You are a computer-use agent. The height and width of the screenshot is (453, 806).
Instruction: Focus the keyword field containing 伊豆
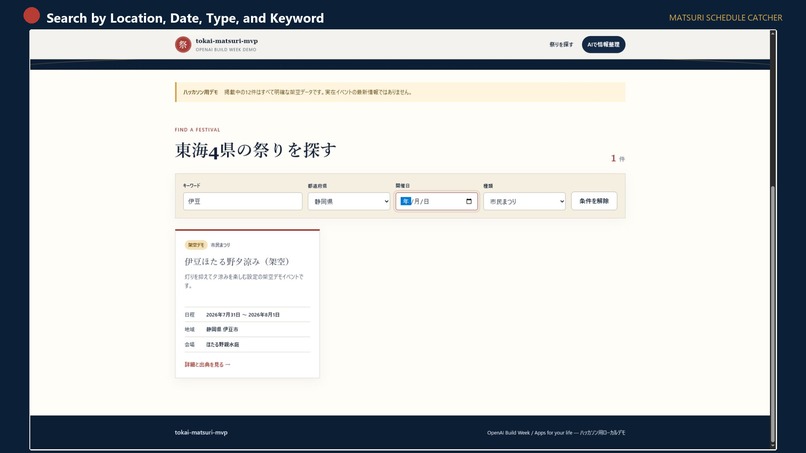[243, 202]
